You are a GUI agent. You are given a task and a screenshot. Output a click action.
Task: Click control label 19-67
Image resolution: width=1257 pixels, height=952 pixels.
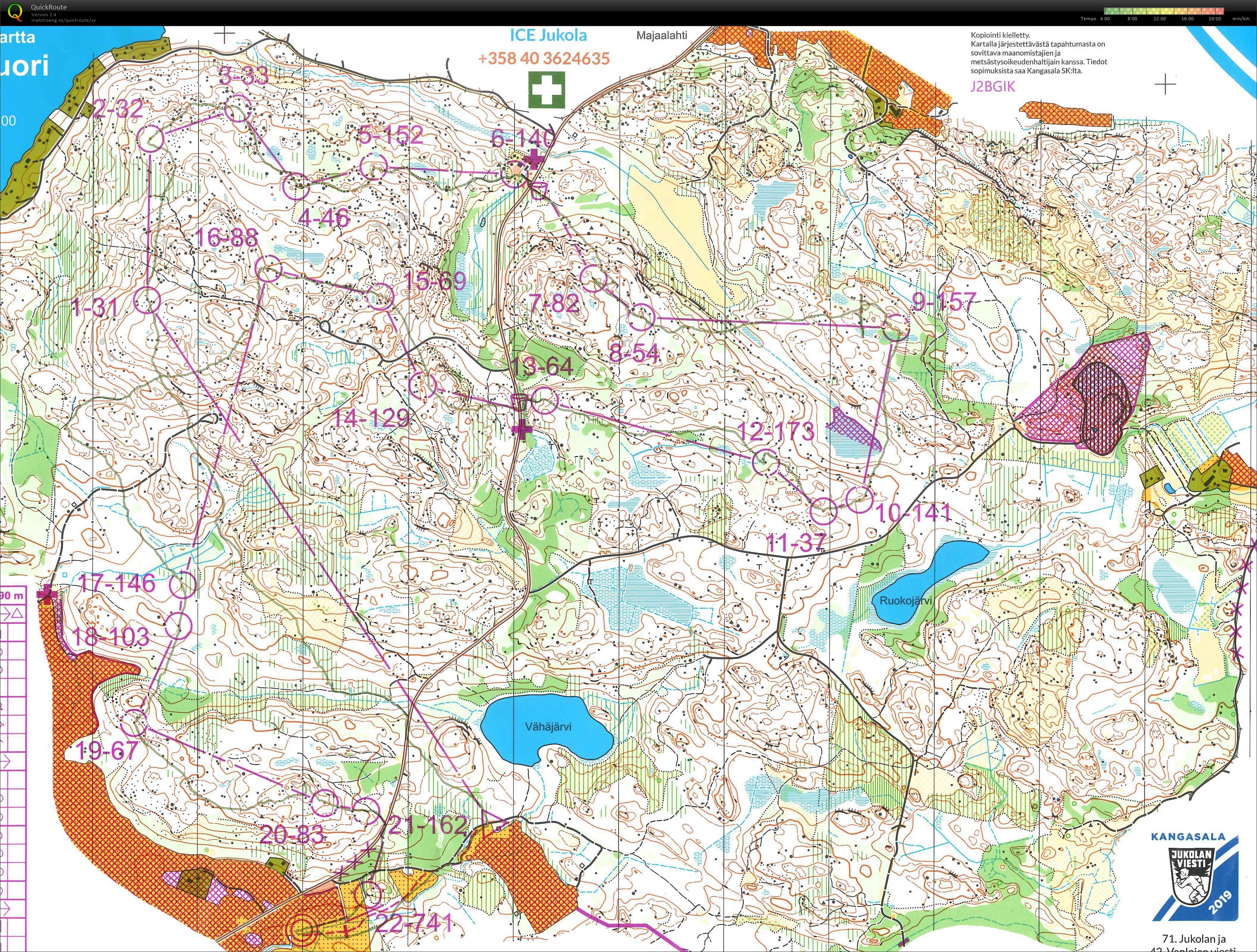coord(107,751)
